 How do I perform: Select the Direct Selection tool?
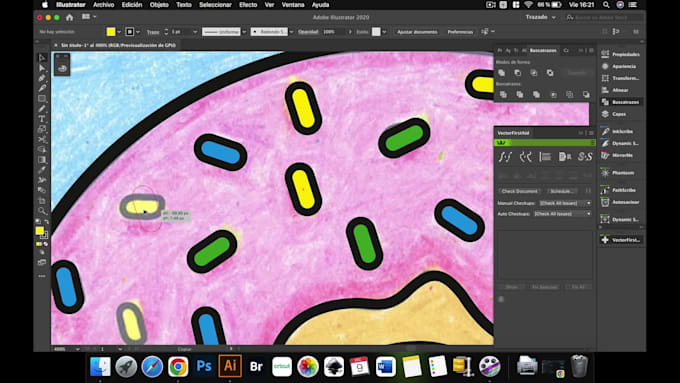[x=42, y=68]
